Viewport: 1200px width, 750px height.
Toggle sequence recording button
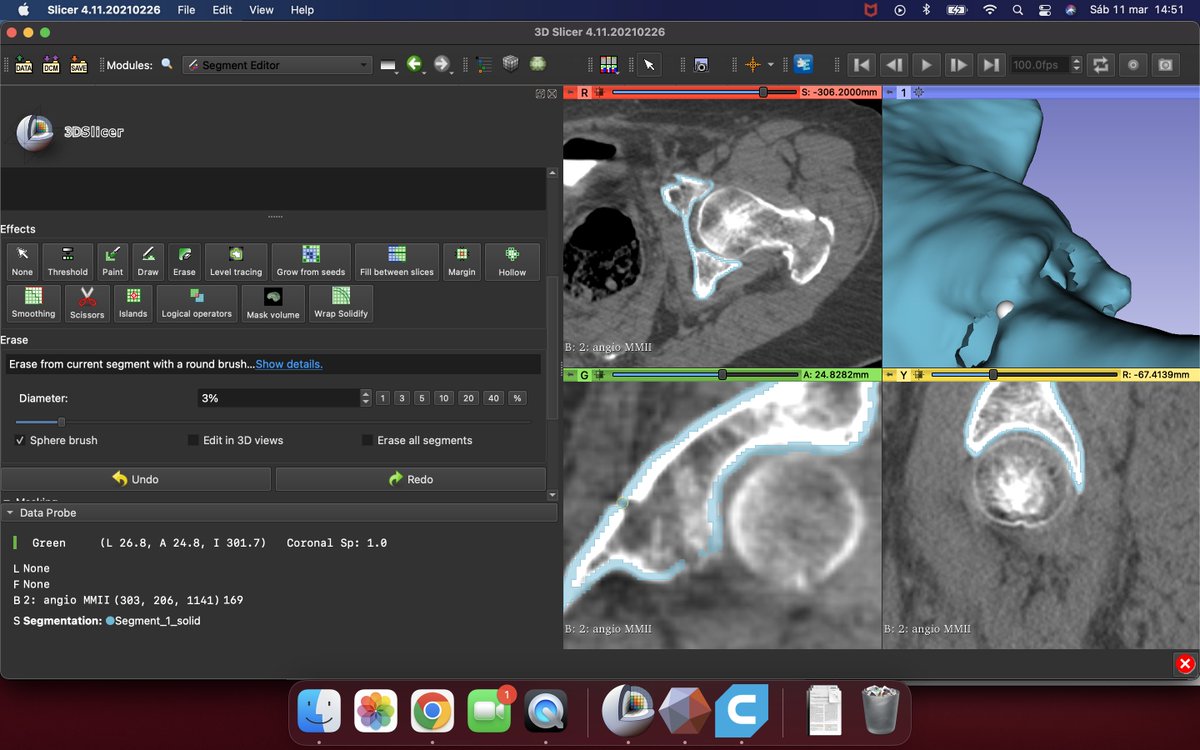[1133, 65]
